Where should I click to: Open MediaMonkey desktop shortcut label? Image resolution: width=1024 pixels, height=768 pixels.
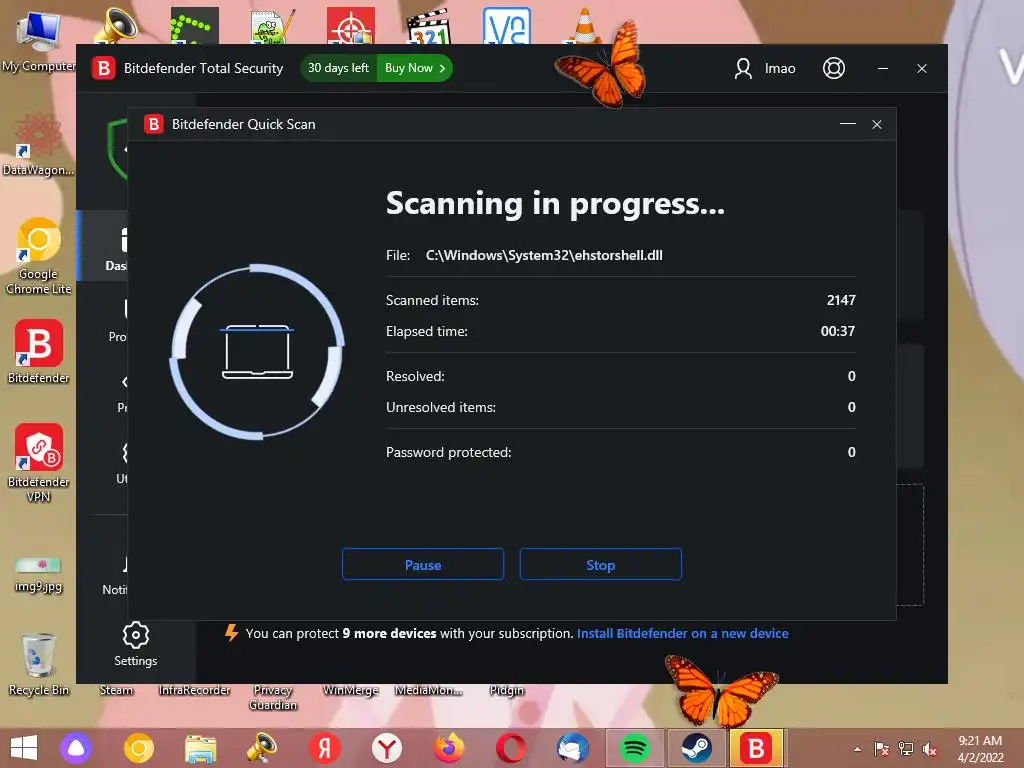tap(429, 690)
